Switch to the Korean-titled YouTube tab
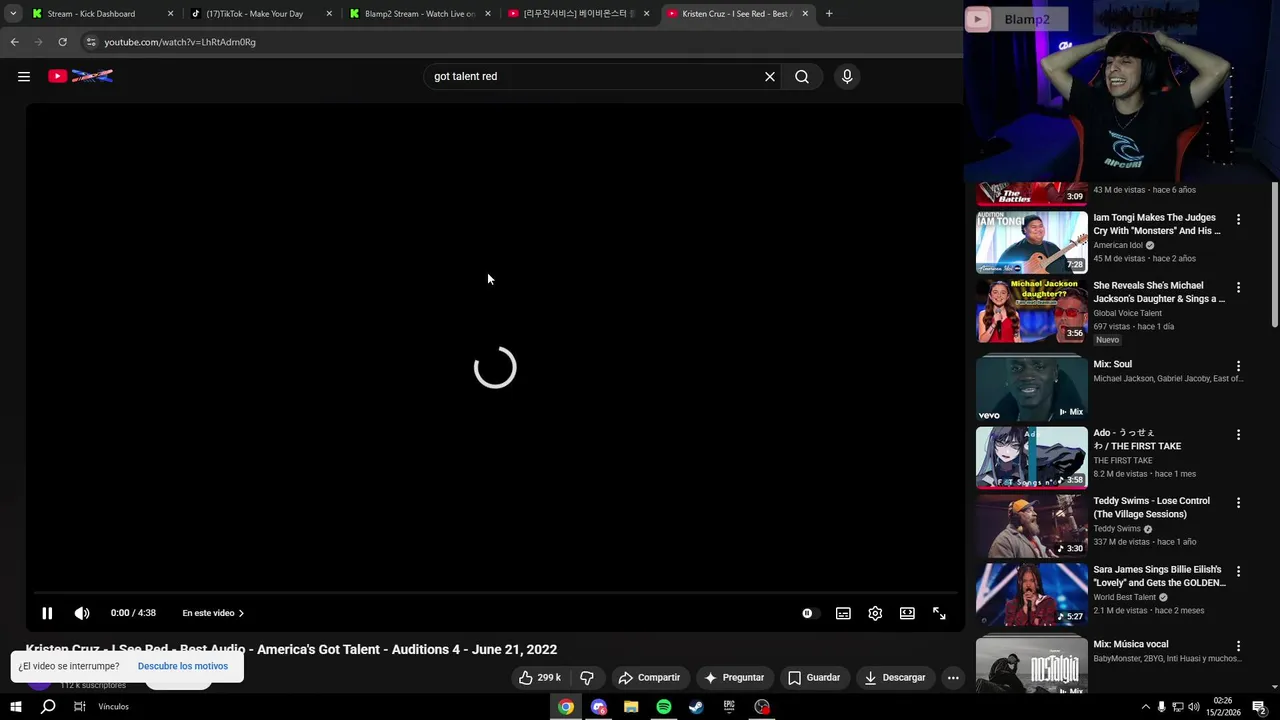 (578, 14)
